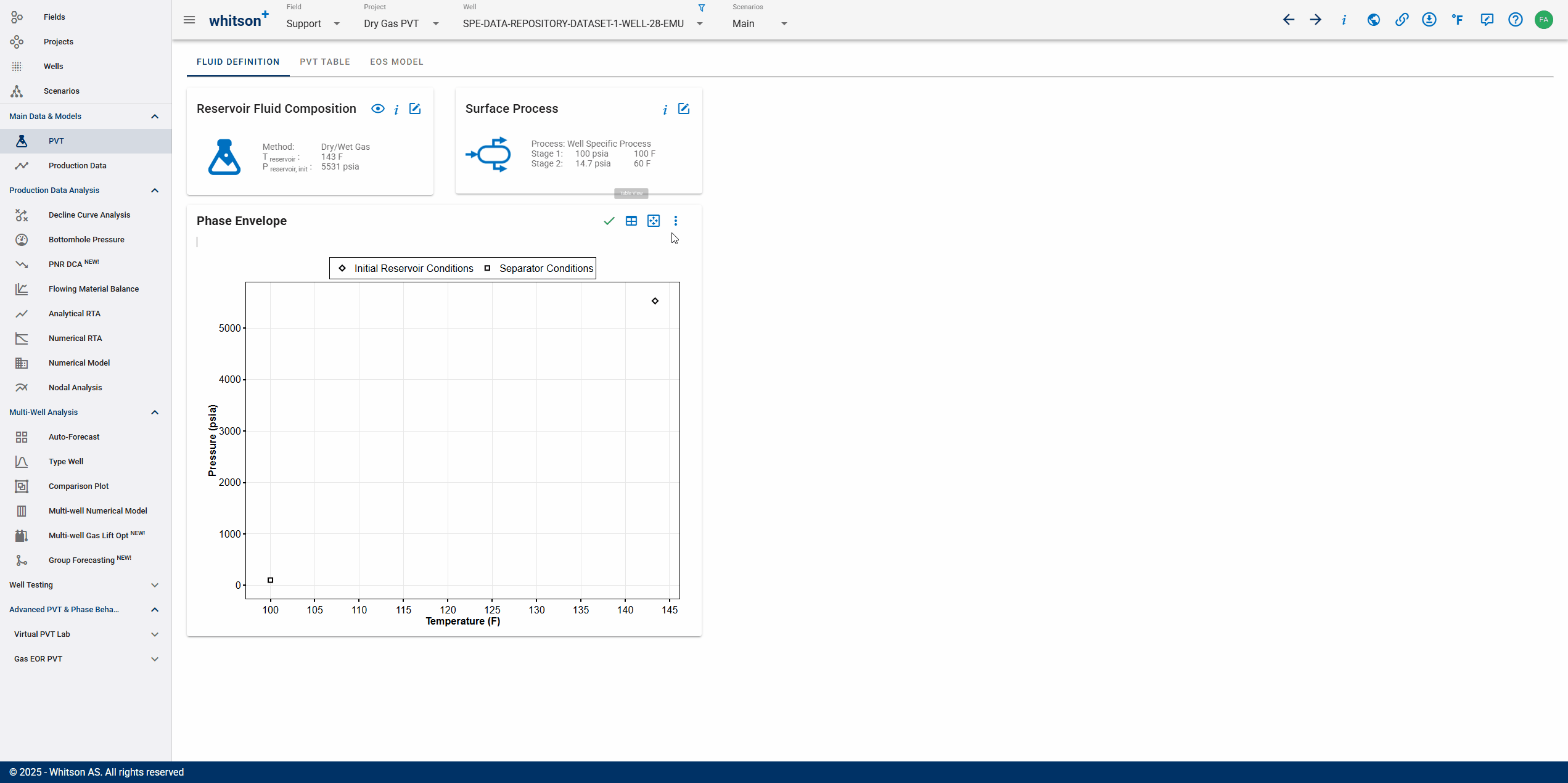
Task: Click the hamburger menu icon
Action: pyautogui.click(x=189, y=20)
